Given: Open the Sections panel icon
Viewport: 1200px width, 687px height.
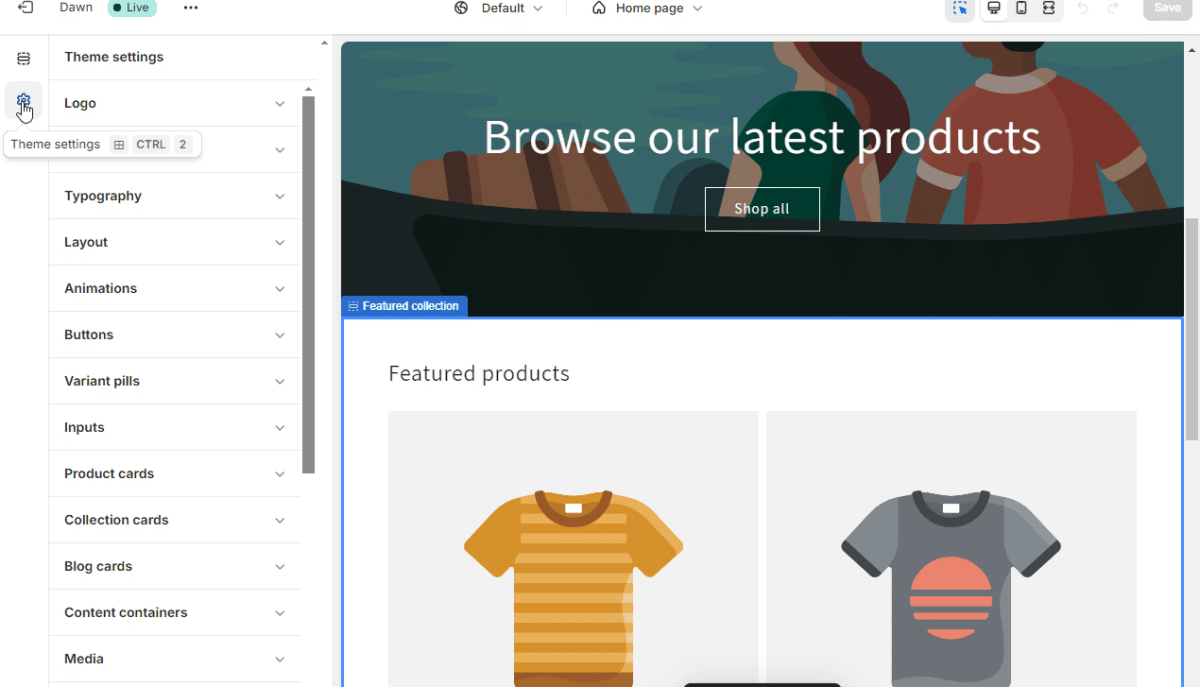Looking at the screenshot, I should [24, 59].
